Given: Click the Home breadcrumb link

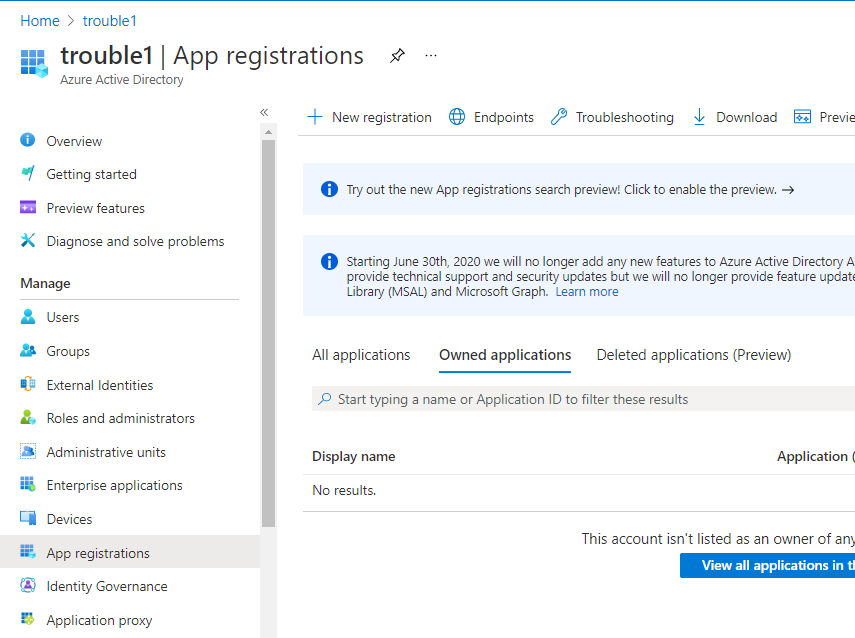Looking at the screenshot, I should pyautogui.click(x=40, y=21).
